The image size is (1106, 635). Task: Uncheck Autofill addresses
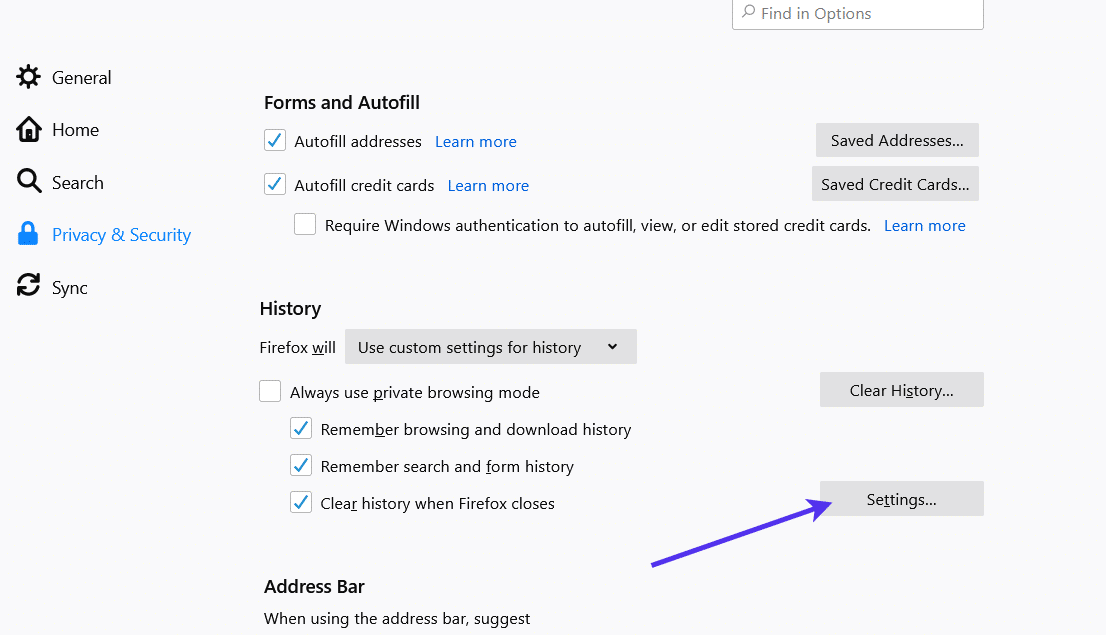pyautogui.click(x=274, y=140)
